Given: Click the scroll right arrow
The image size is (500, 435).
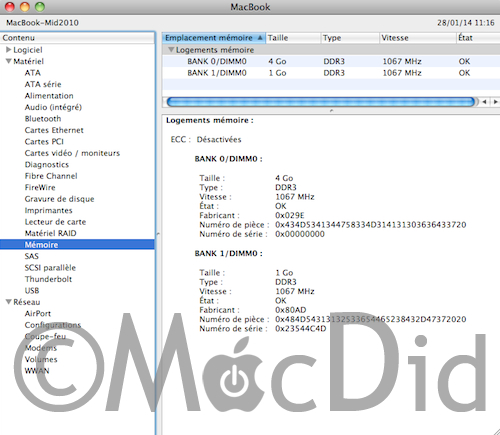Looking at the screenshot, I should point(496,102).
